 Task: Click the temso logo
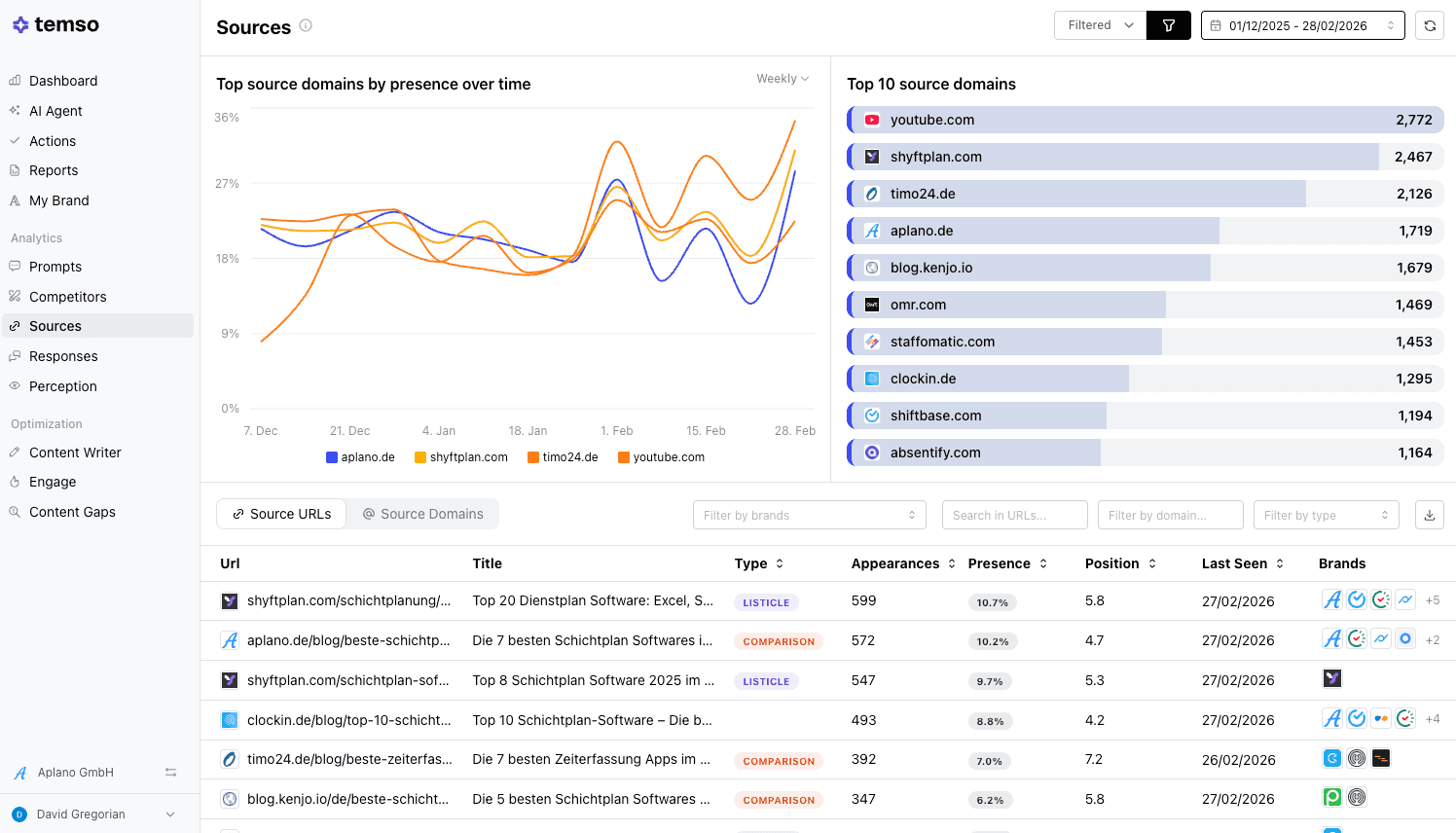55,24
